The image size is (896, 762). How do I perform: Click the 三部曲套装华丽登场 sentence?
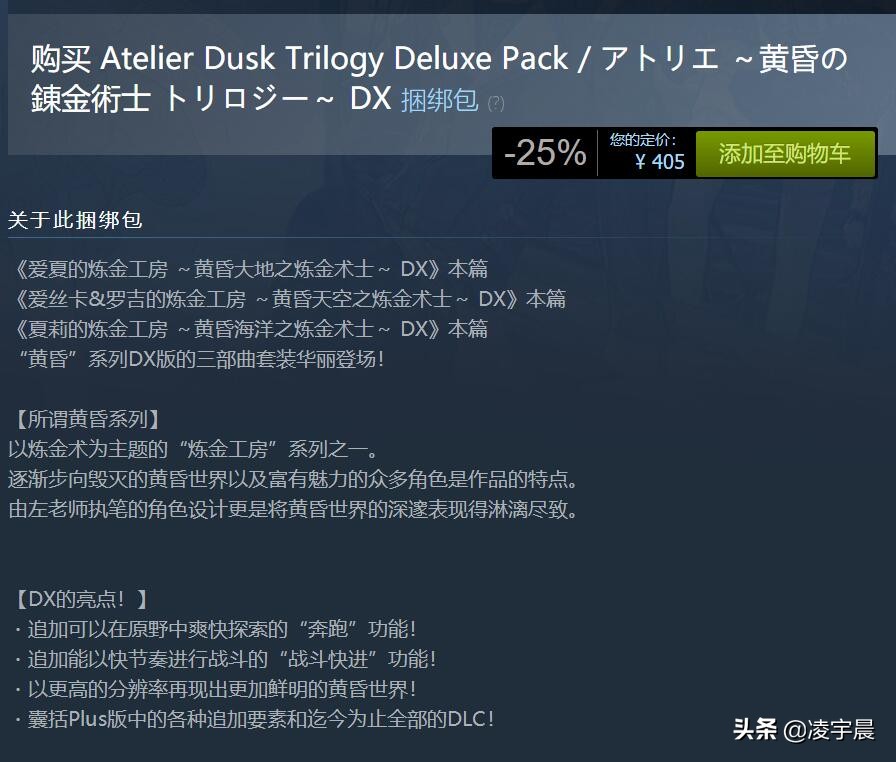pos(201,359)
